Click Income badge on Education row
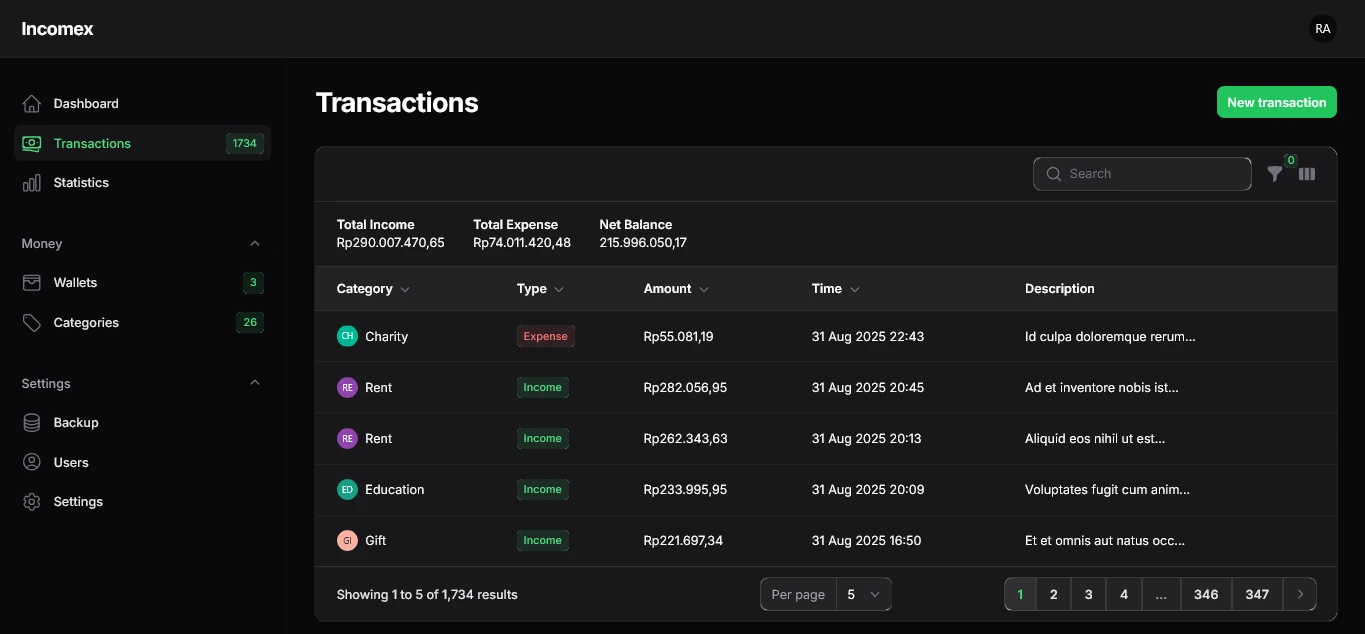 [x=543, y=490]
